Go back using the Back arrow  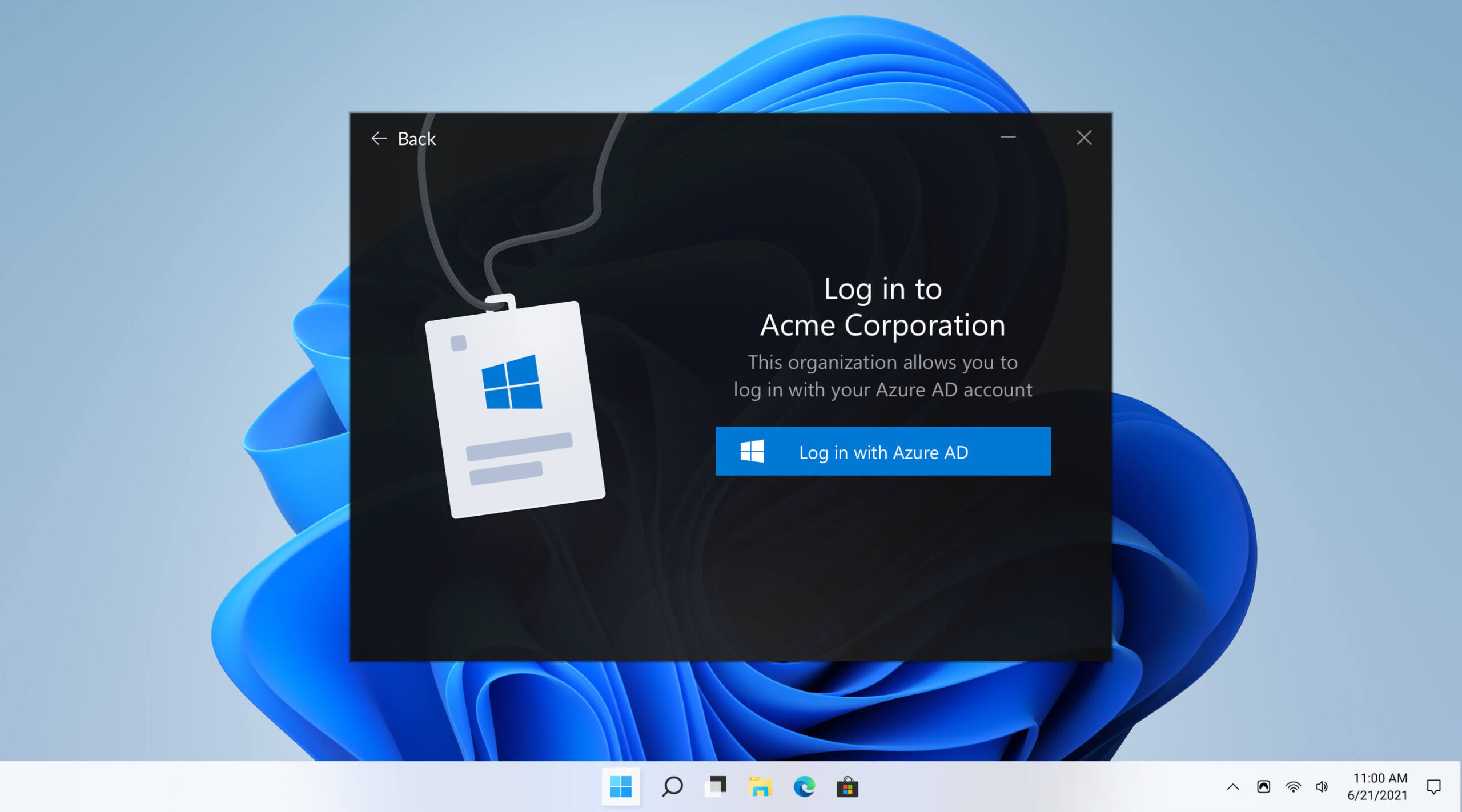(379, 138)
